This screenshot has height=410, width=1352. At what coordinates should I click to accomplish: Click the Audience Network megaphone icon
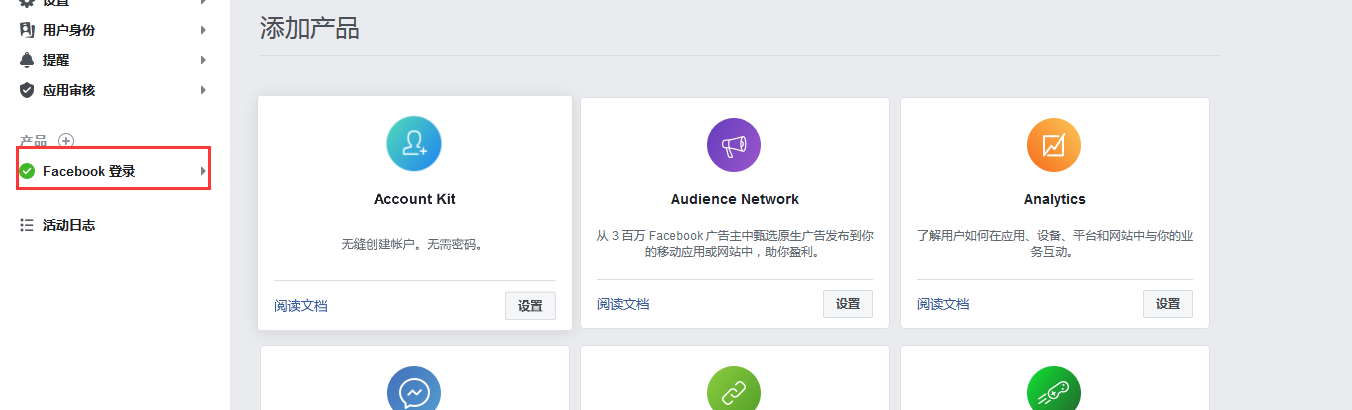[734, 144]
